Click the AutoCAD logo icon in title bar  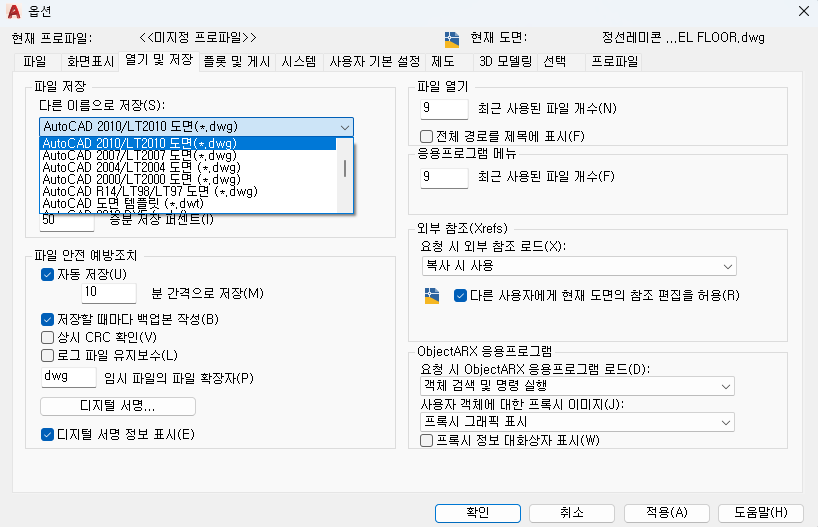(x=14, y=11)
